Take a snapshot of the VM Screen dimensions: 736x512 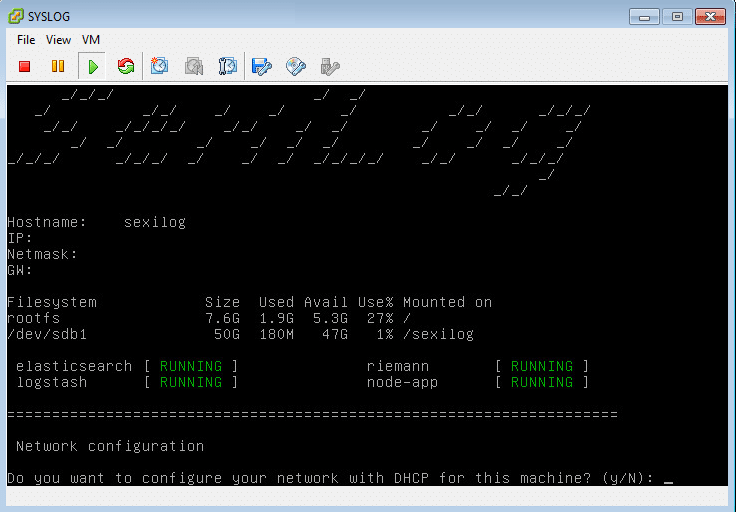click(159, 66)
